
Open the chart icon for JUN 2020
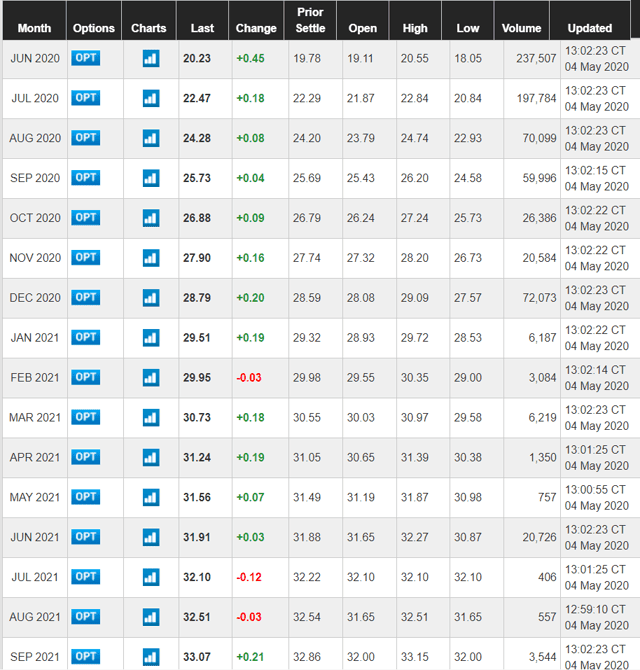pyautogui.click(x=151, y=59)
